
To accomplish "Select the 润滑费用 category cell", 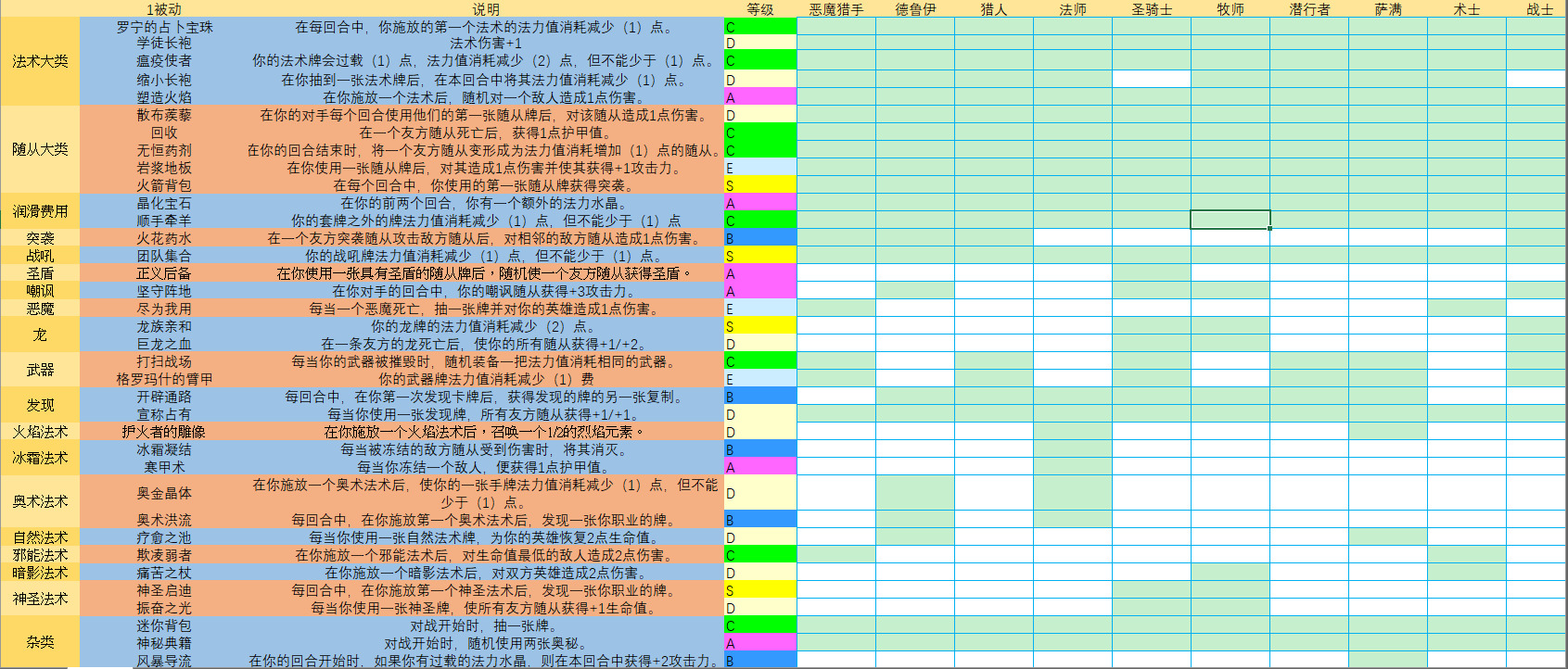I will (x=41, y=211).
